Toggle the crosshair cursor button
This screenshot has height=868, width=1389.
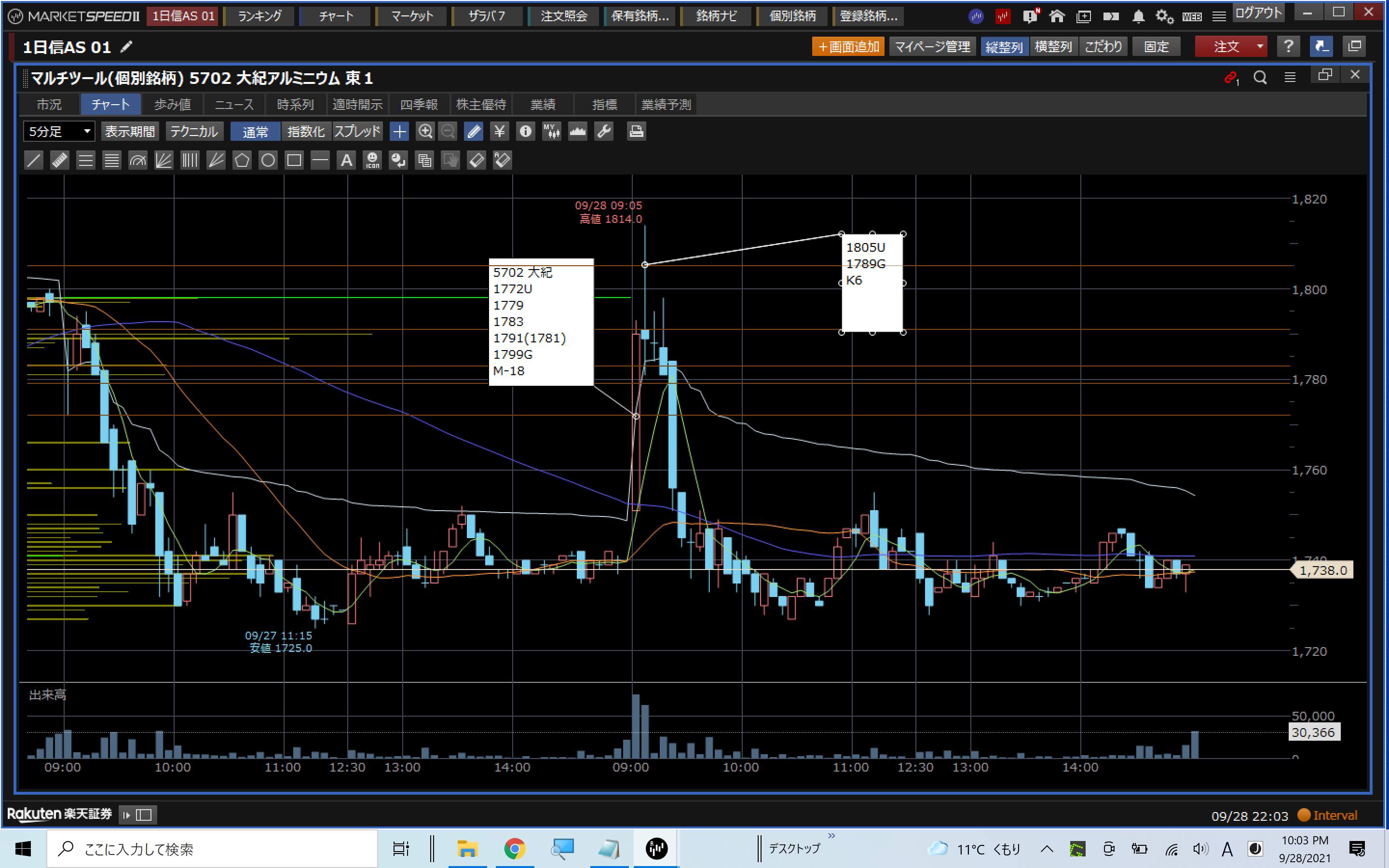pos(399,132)
